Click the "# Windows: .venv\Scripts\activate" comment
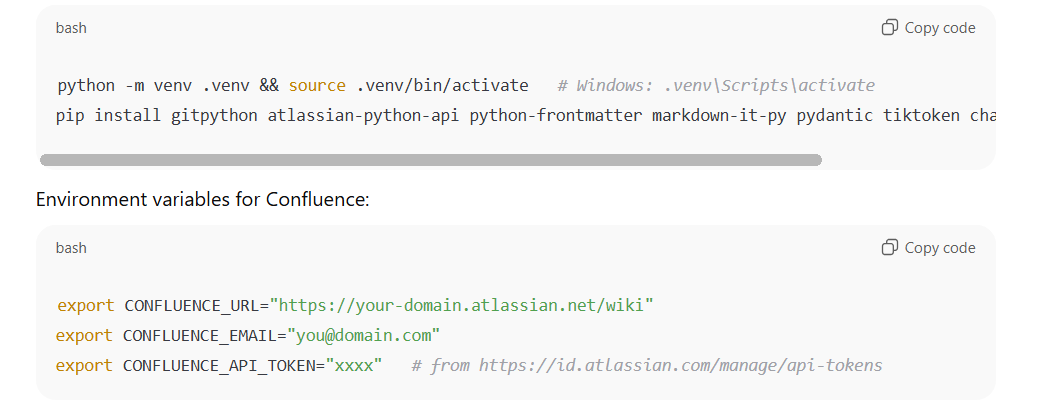Screen dimensions: 1039x418 pos(716,85)
